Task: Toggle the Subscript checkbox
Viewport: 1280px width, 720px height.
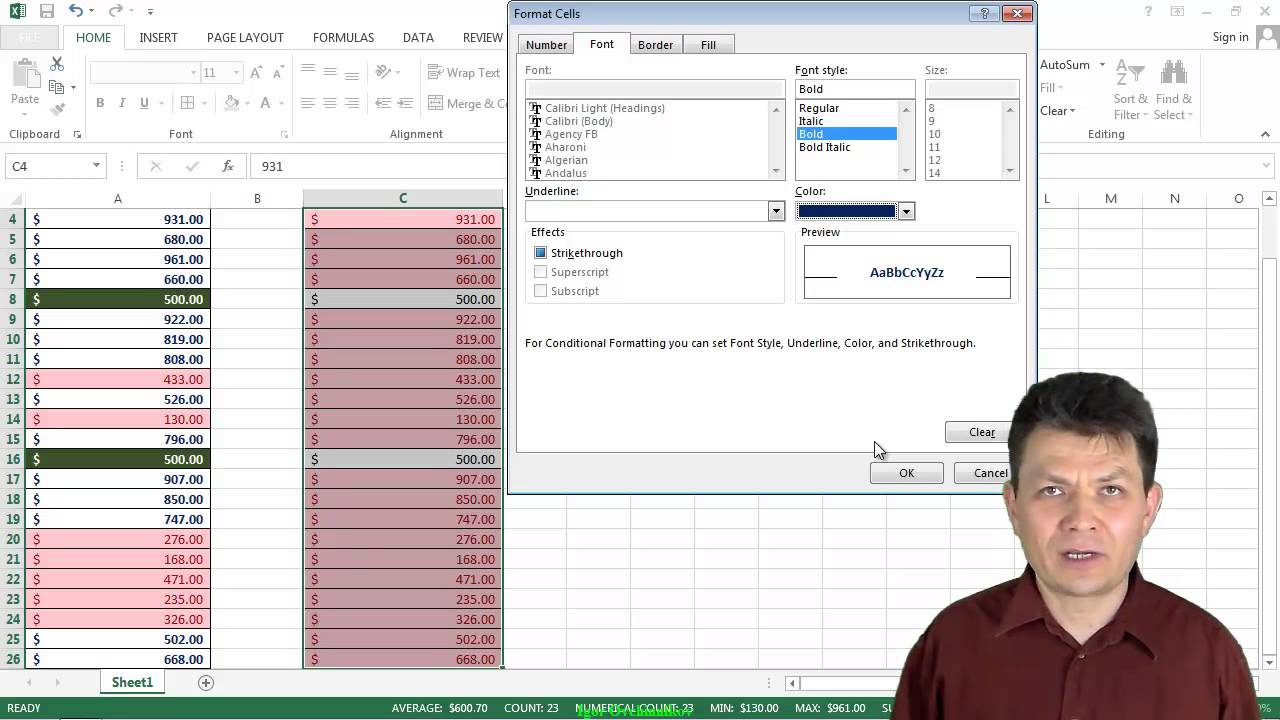Action: pyautogui.click(x=541, y=291)
